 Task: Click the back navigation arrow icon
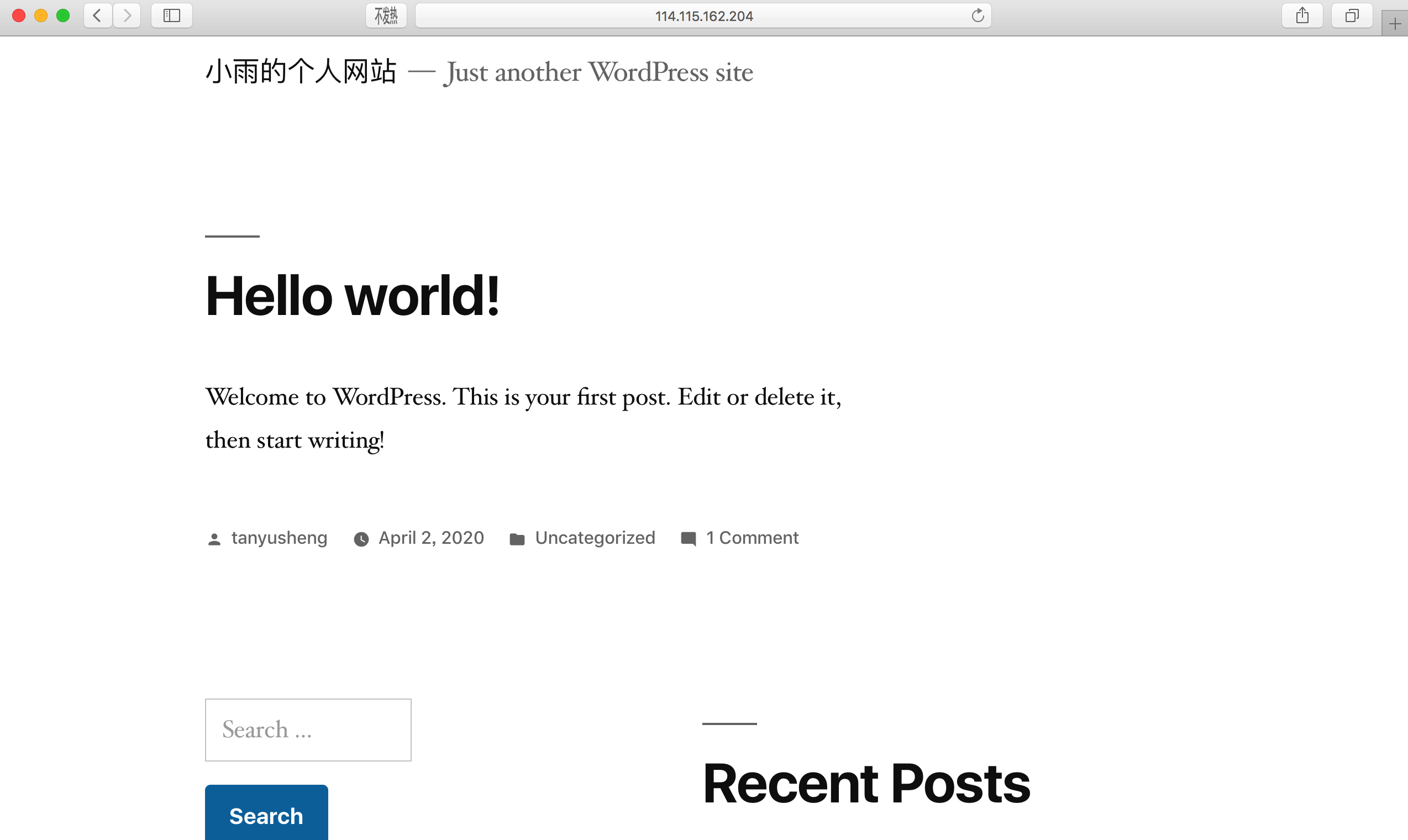98,16
